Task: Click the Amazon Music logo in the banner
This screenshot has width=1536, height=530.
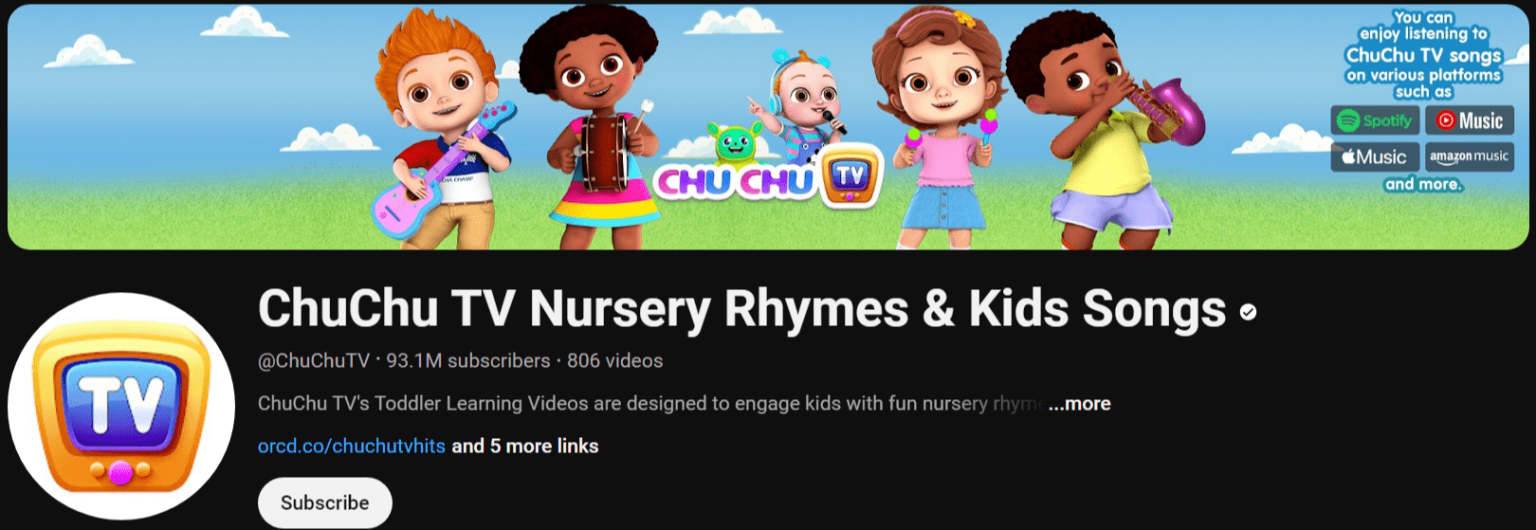Action: pos(1469,157)
